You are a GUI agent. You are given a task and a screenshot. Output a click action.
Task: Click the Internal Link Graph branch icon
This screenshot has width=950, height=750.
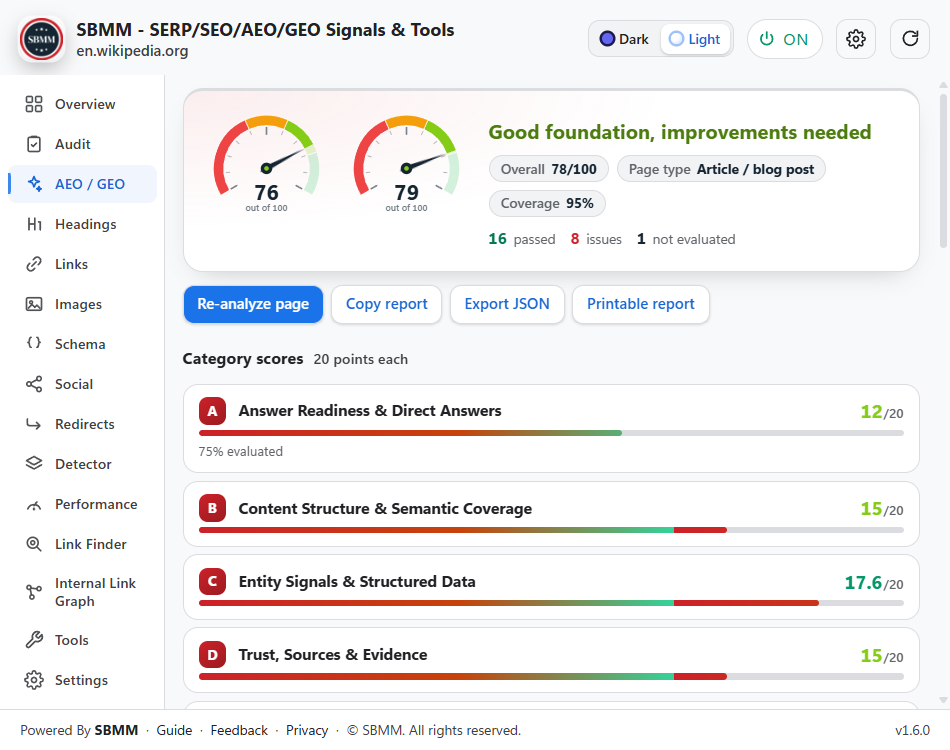[34, 592]
